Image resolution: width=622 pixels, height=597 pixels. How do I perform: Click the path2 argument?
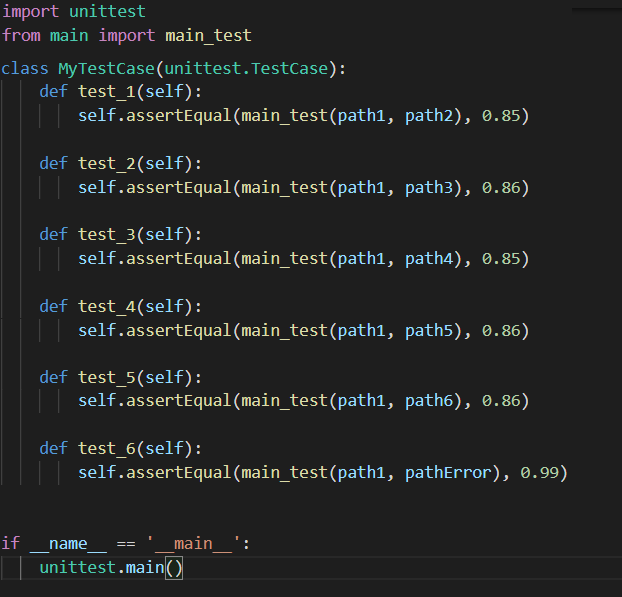click(429, 116)
